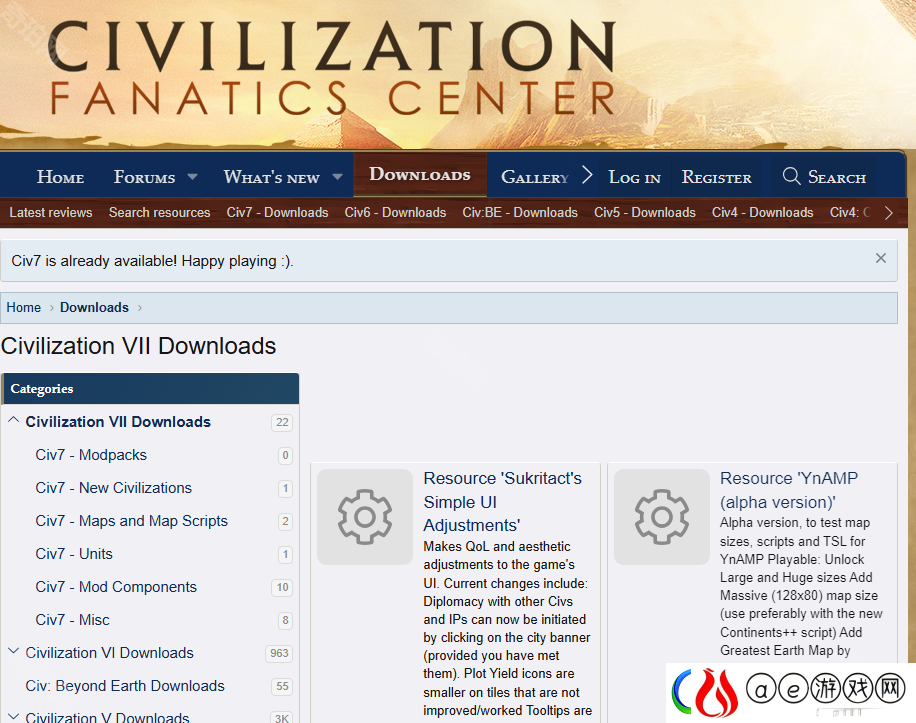
Task: Open Civ:BE - Downloads sub-navigation link
Action: (520, 213)
